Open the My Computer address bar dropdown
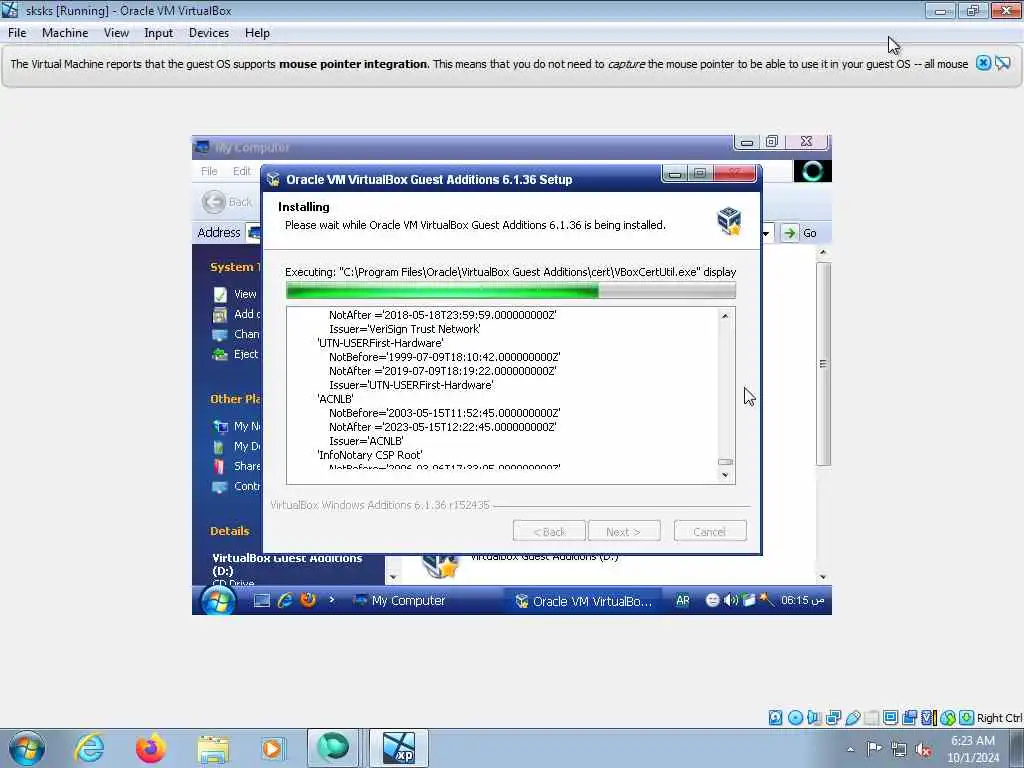Image resolution: width=1024 pixels, height=768 pixels. click(x=766, y=233)
